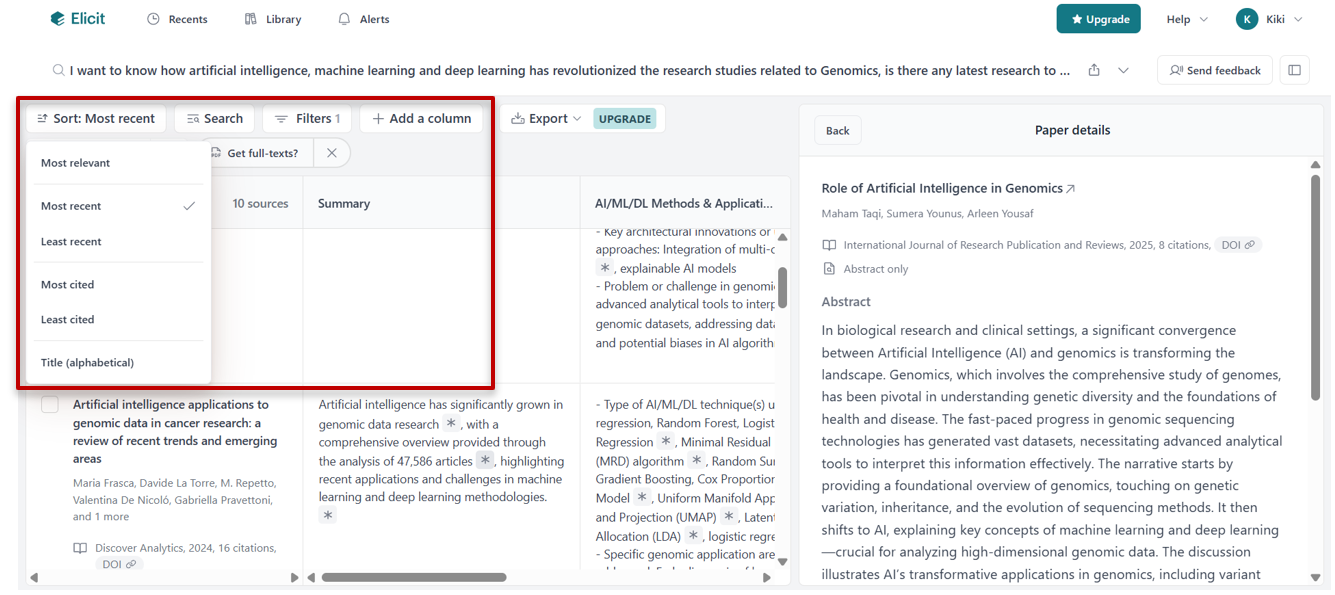This screenshot has width=1335, height=595.
Task: Open the Library panel
Action: pyautogui.click(x=272, y=18)
